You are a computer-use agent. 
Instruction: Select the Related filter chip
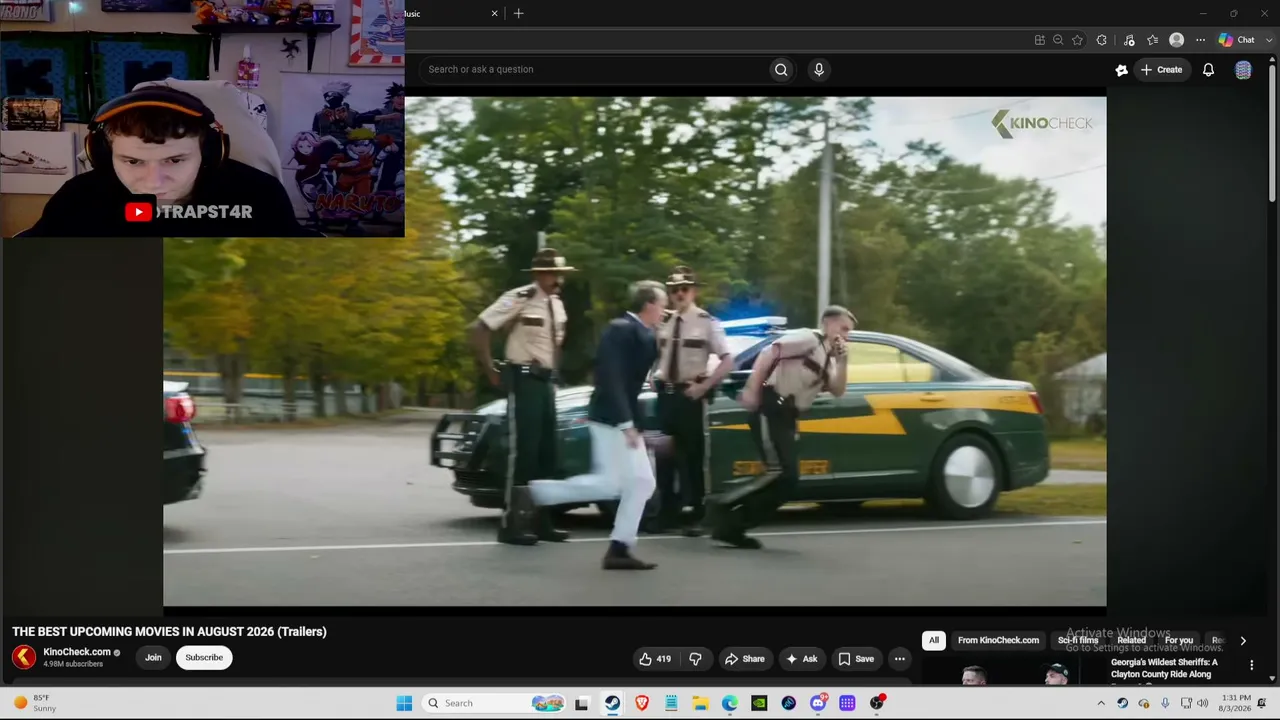(x=1131, y=640)
